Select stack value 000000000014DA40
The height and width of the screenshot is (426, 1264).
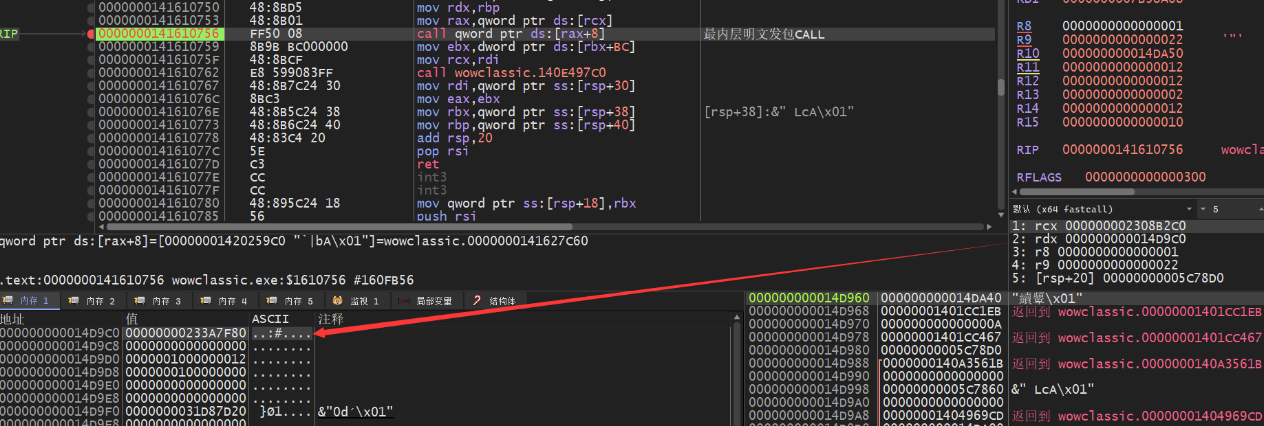coord(941,298)
